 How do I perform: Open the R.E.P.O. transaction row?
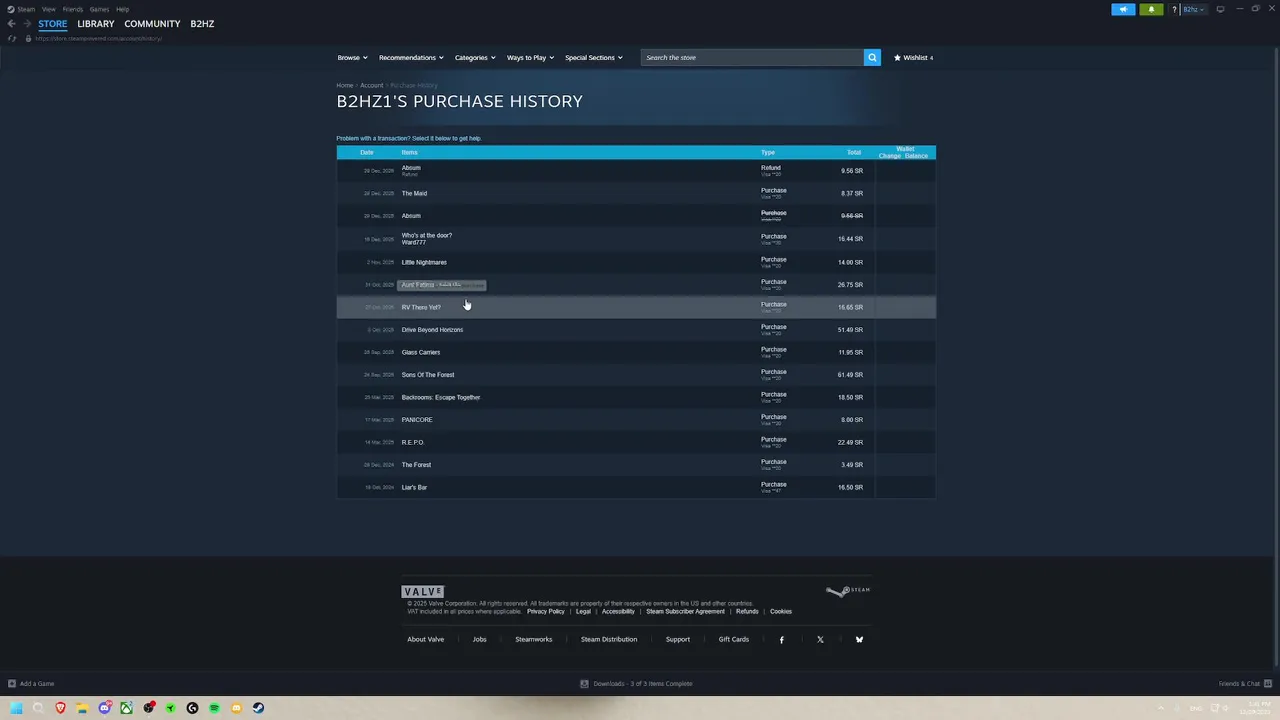coord(636,442)
